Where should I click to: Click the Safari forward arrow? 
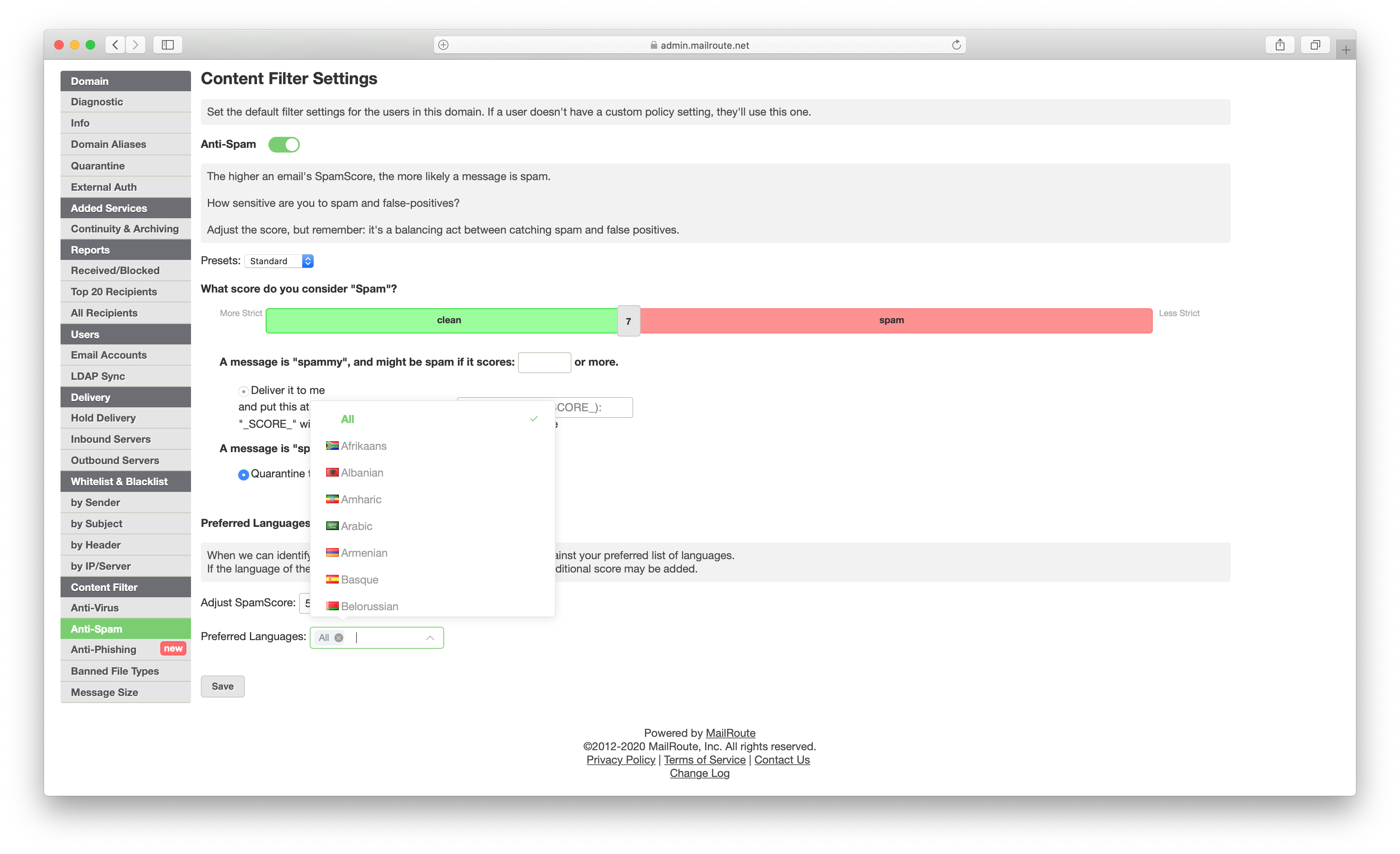click(135, 45)
